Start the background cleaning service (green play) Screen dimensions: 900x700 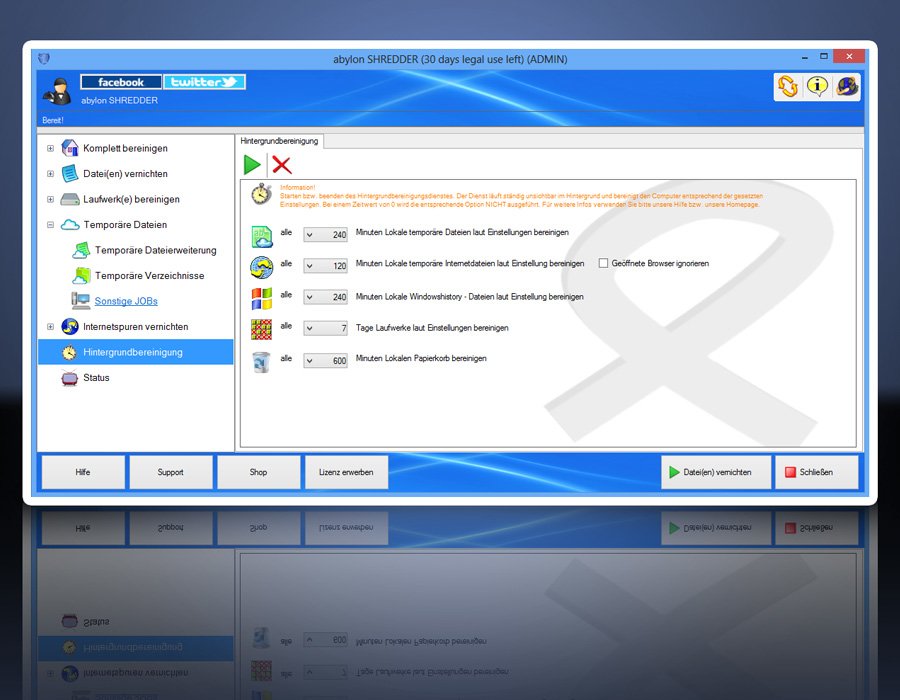point(252,165)
